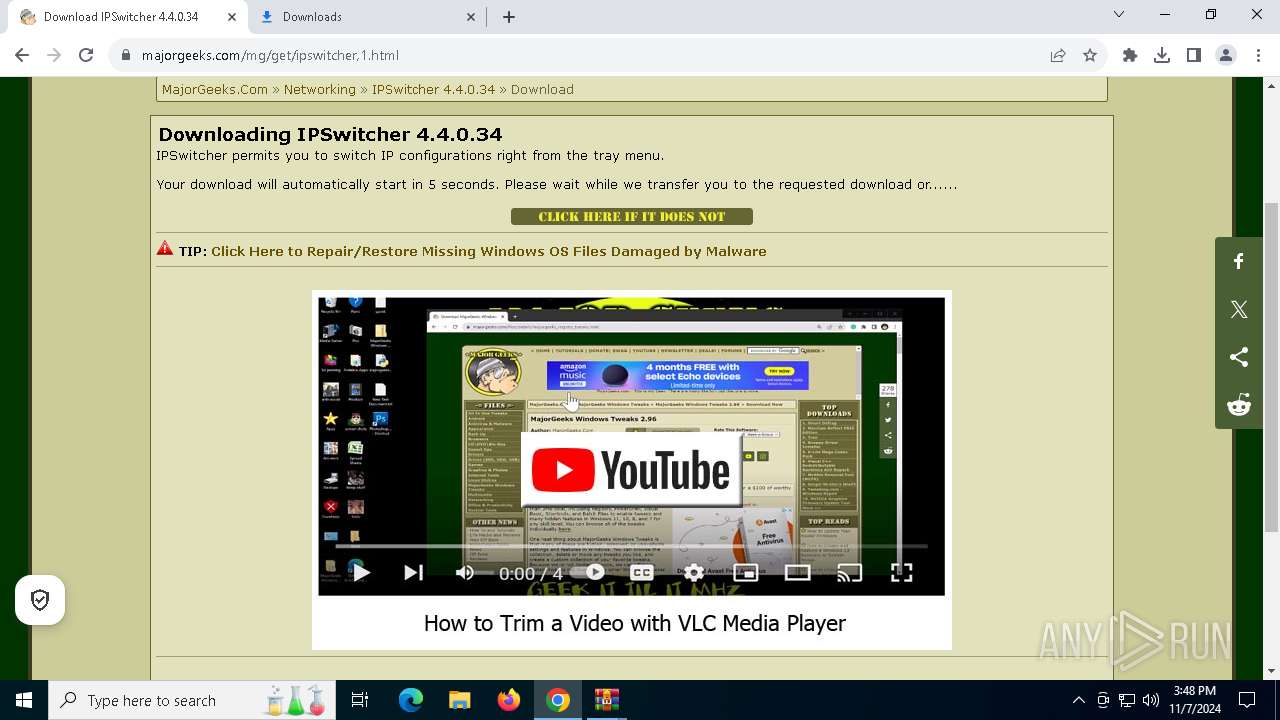Screen dimensions: 1280x720
Task: Open Networking breadcrumb link
Action: pyautogui.click(x=320, y=89)
